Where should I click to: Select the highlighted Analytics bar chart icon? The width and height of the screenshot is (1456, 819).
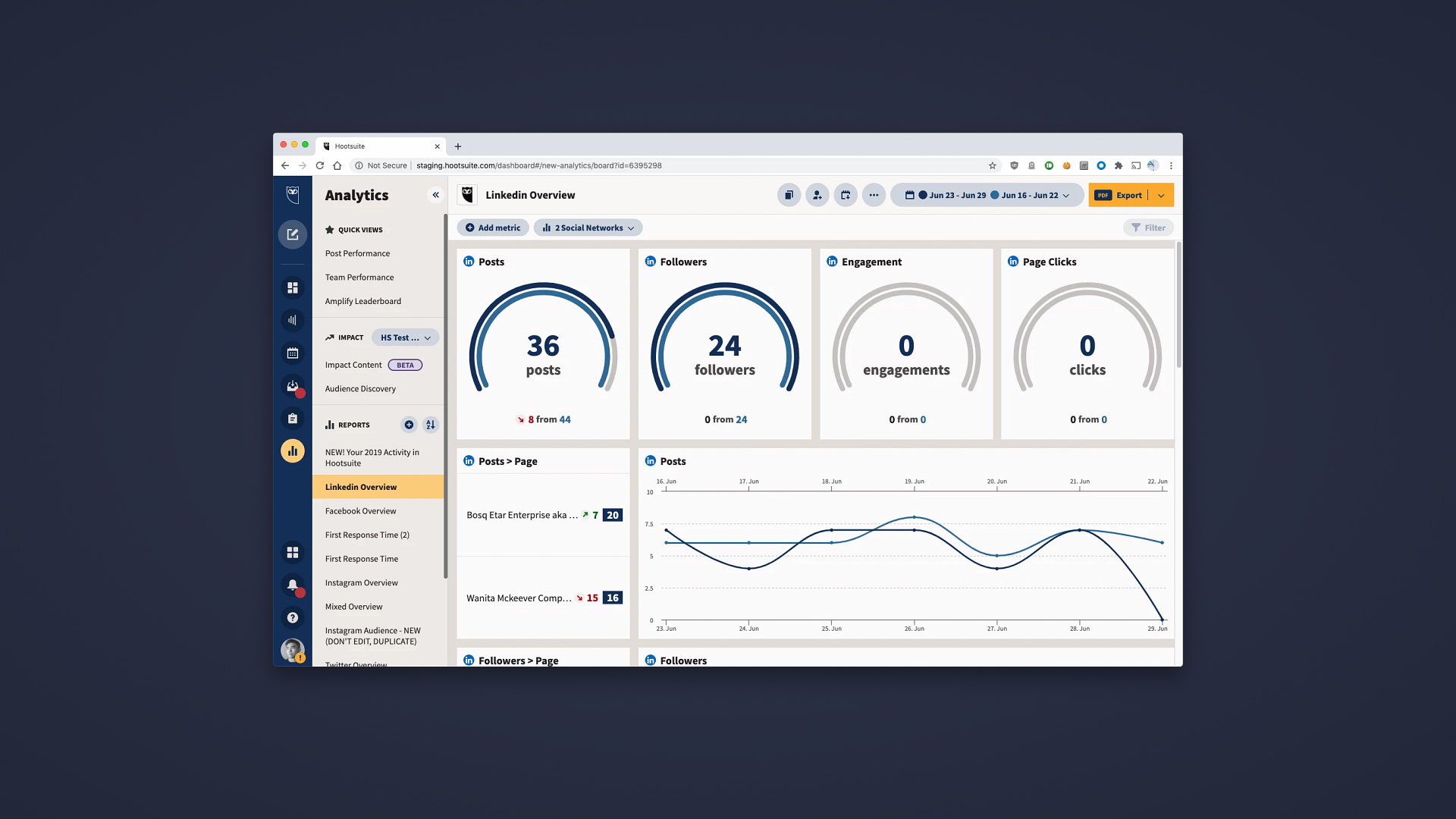click(x=293, y=450)
